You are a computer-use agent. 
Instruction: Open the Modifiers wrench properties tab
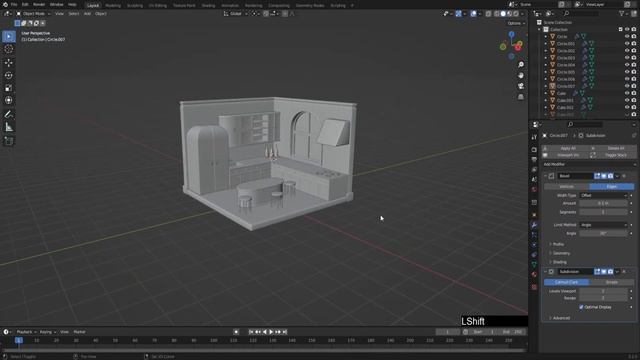tap(534, 225)
